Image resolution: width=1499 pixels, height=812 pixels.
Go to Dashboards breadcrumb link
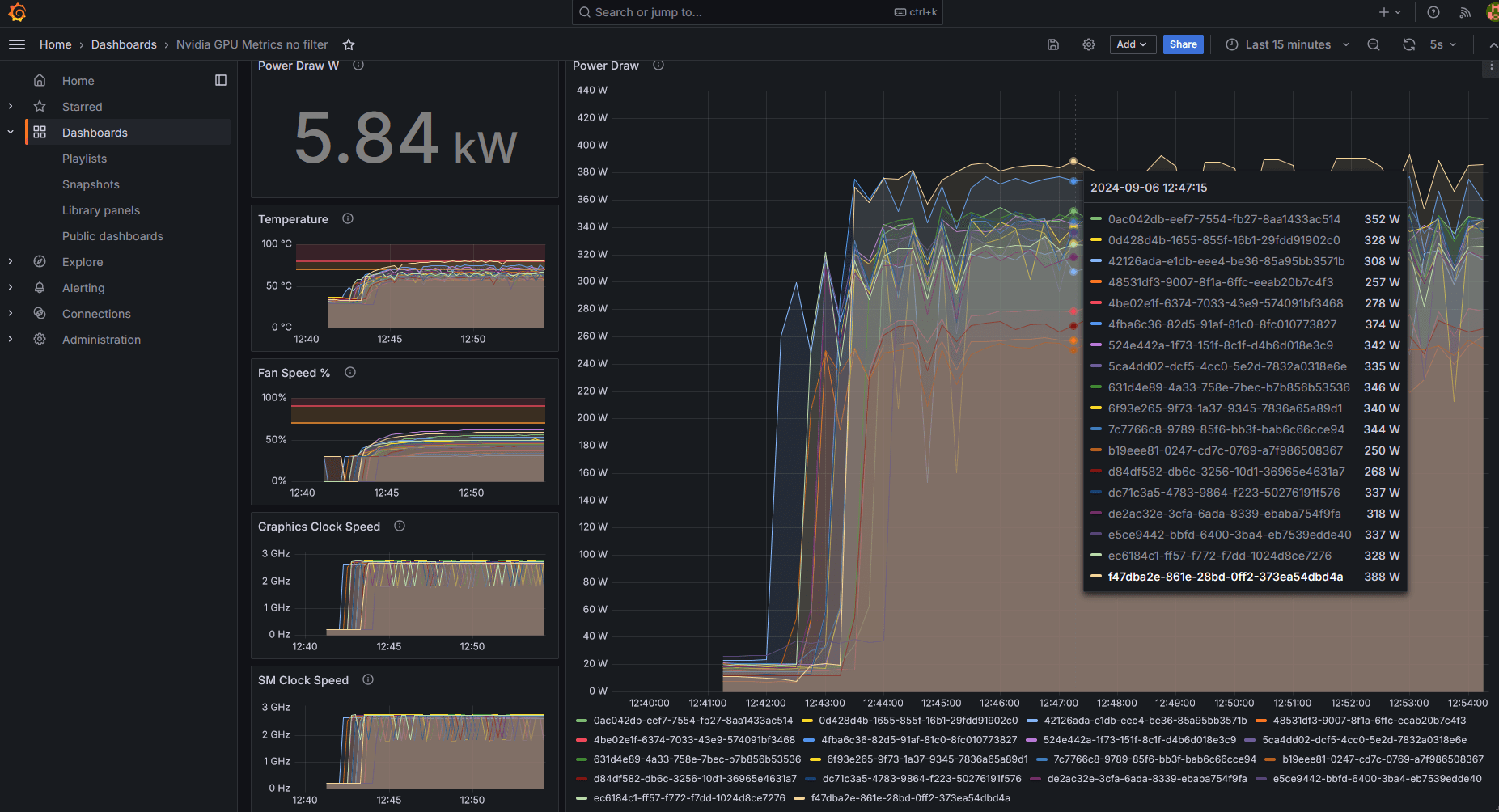click(124, 44)
